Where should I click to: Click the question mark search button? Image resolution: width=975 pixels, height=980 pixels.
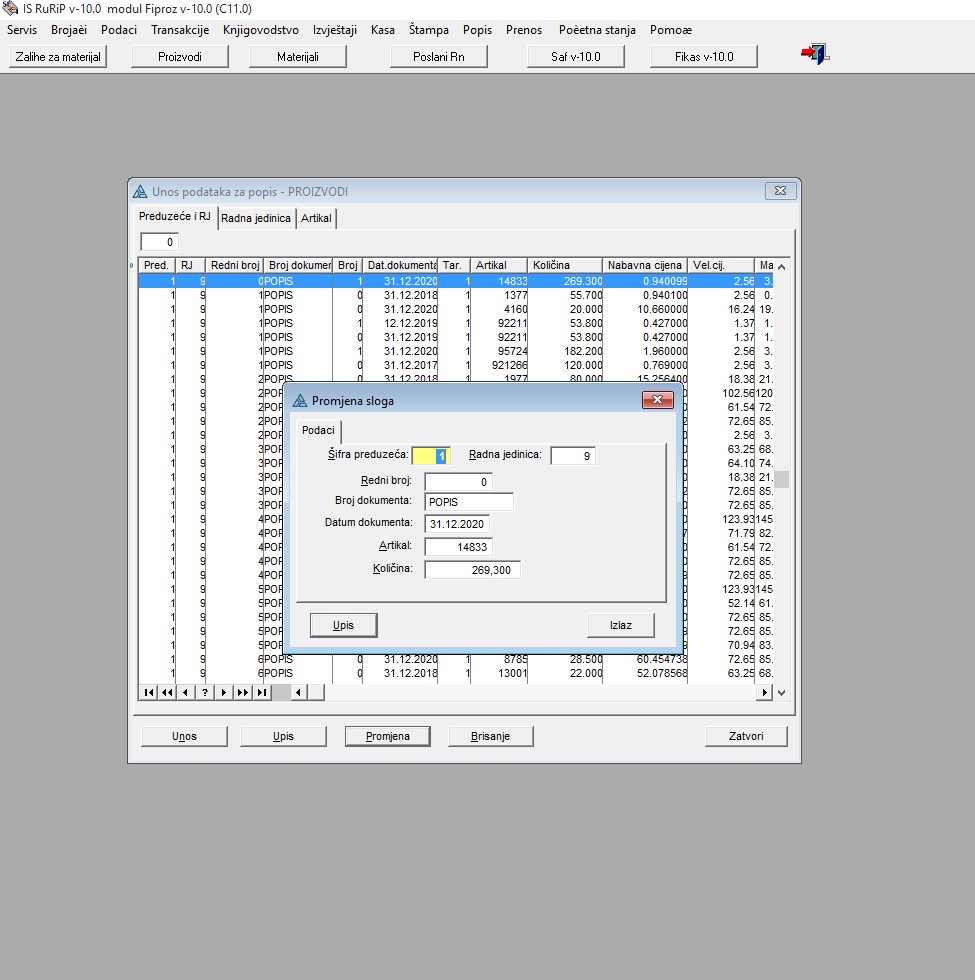coord(204,692)
